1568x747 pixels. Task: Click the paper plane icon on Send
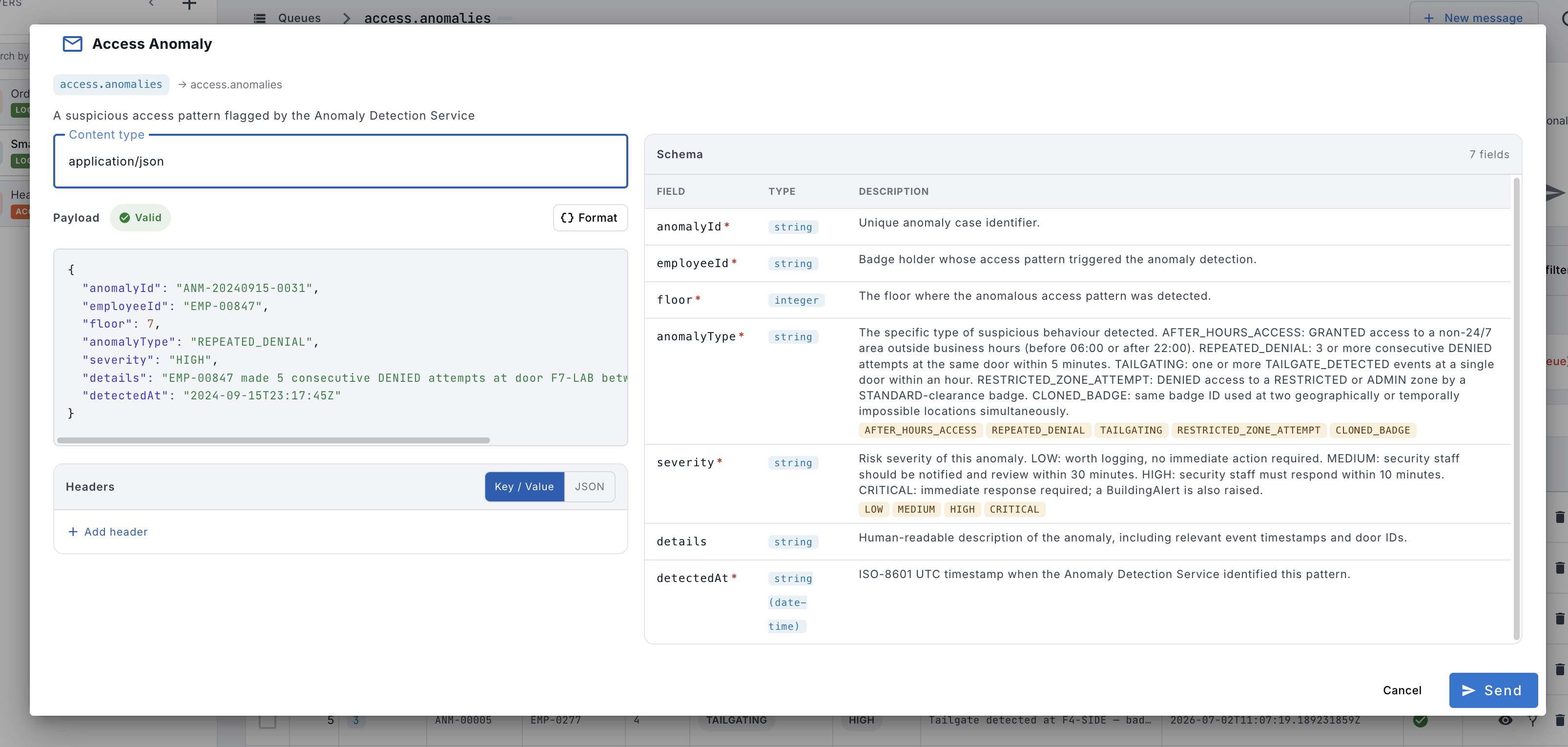click(1468, 690)
